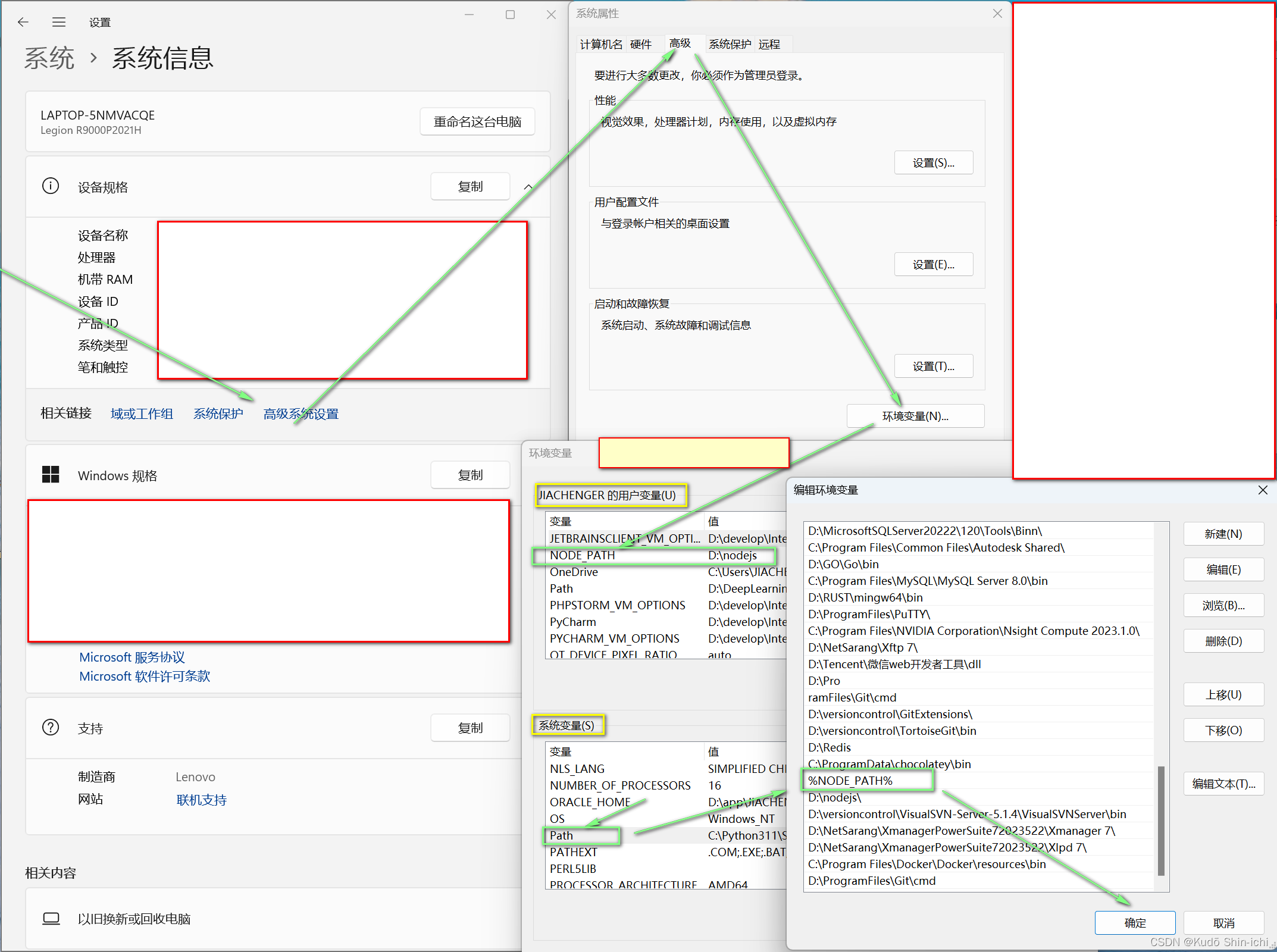Select PyCharm user variable row
1277x952 pixels.
click(666, 622)
